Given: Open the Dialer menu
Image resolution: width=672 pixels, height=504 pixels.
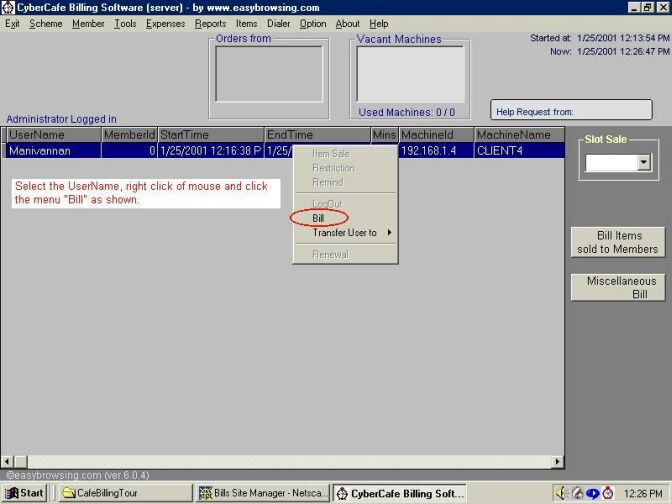Looking at the screenshot, I should click(278, 24).
